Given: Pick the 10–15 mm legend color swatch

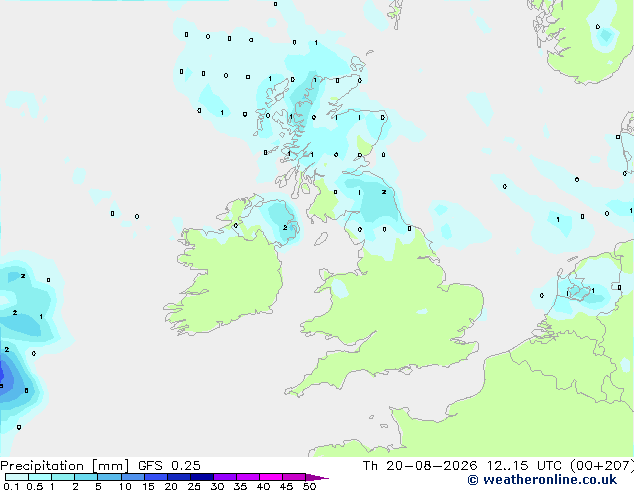Looking at the screenshot, I should click(x=133, y=477).
